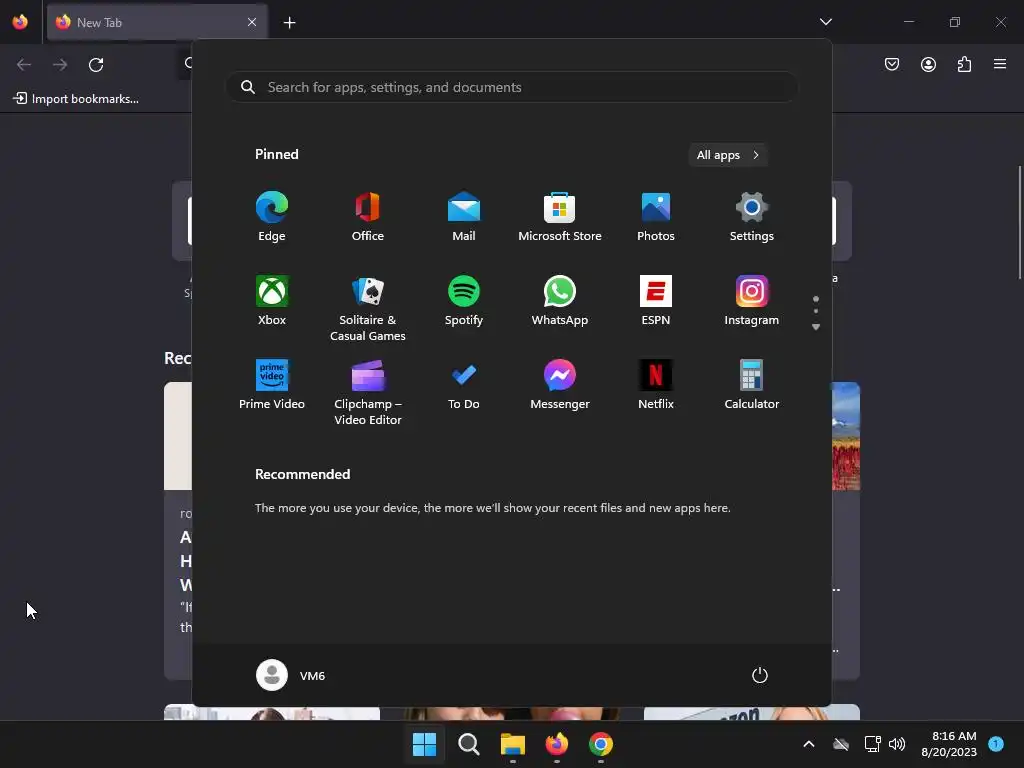
Task: Open the list all tabs dropdown in Firefox
Action: [825, 22]
